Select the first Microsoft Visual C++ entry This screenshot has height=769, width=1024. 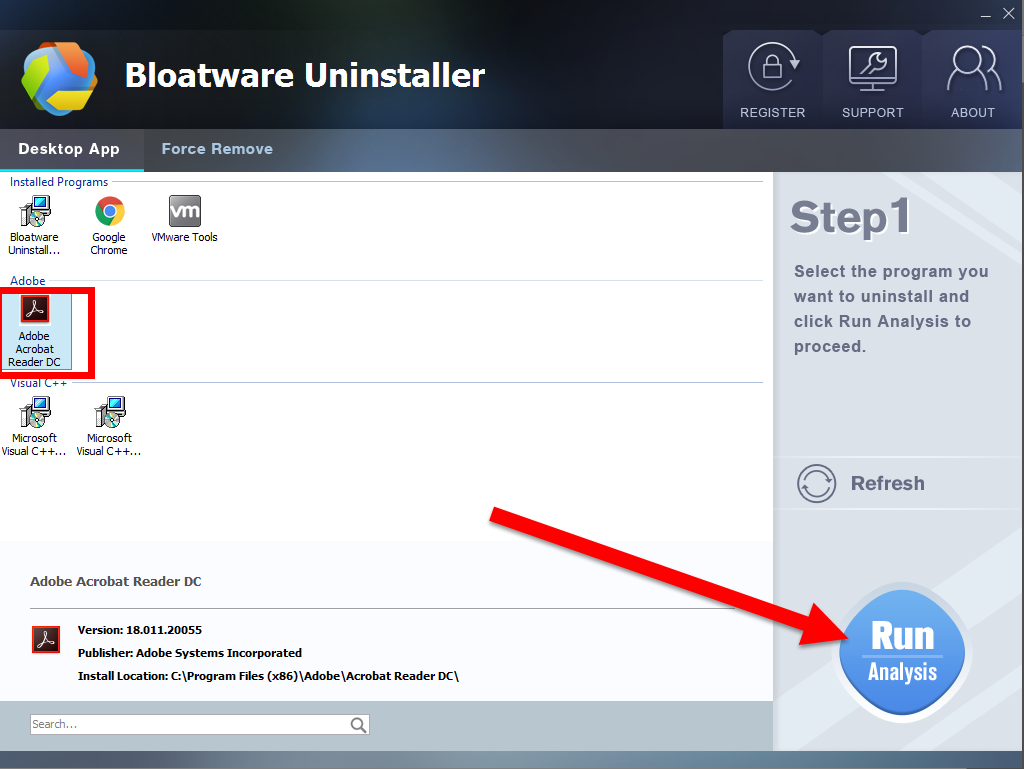pos(34,426)
